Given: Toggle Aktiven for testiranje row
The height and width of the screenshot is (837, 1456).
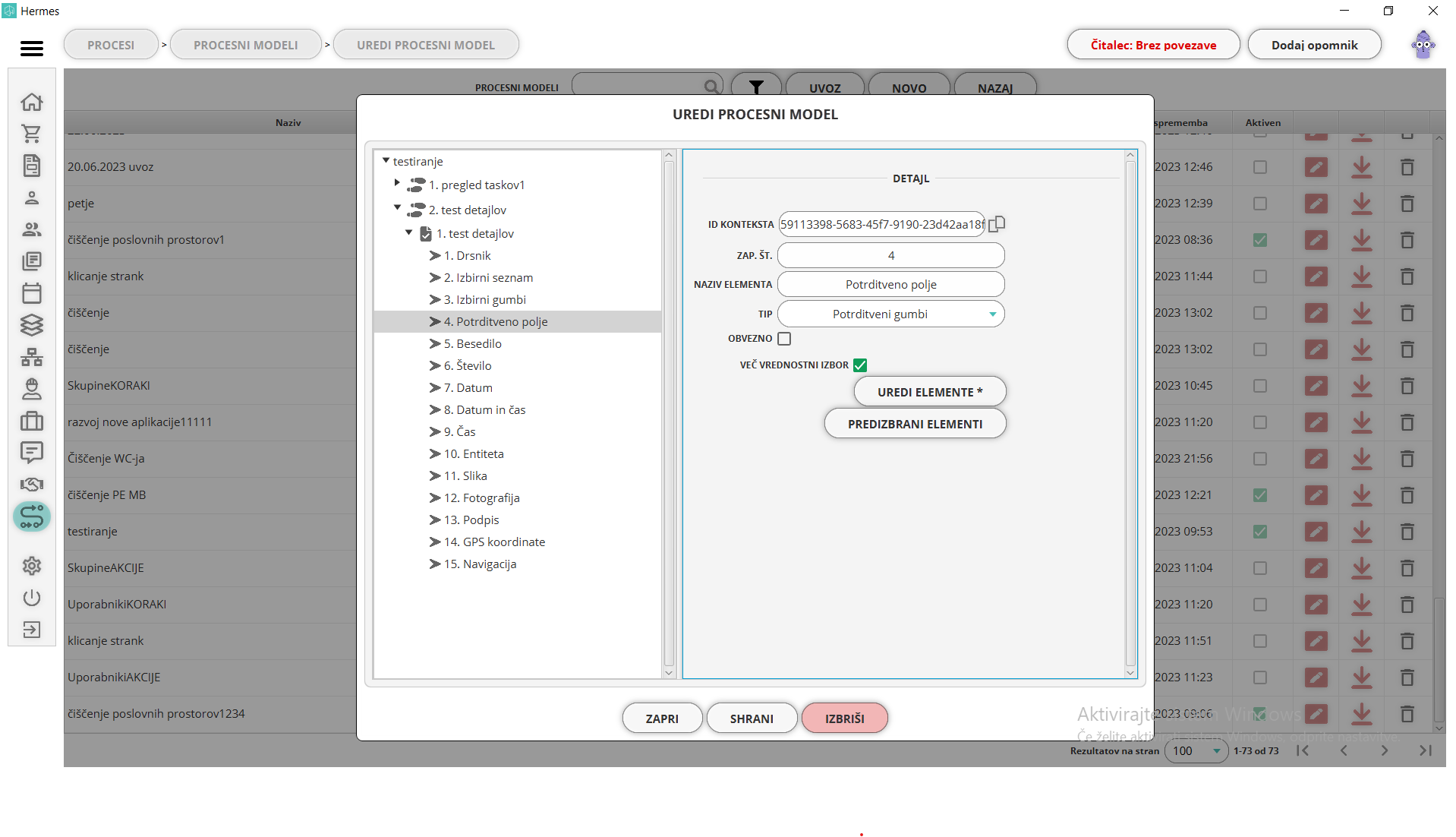Looking at the screenshot, I should [1260, 532].
